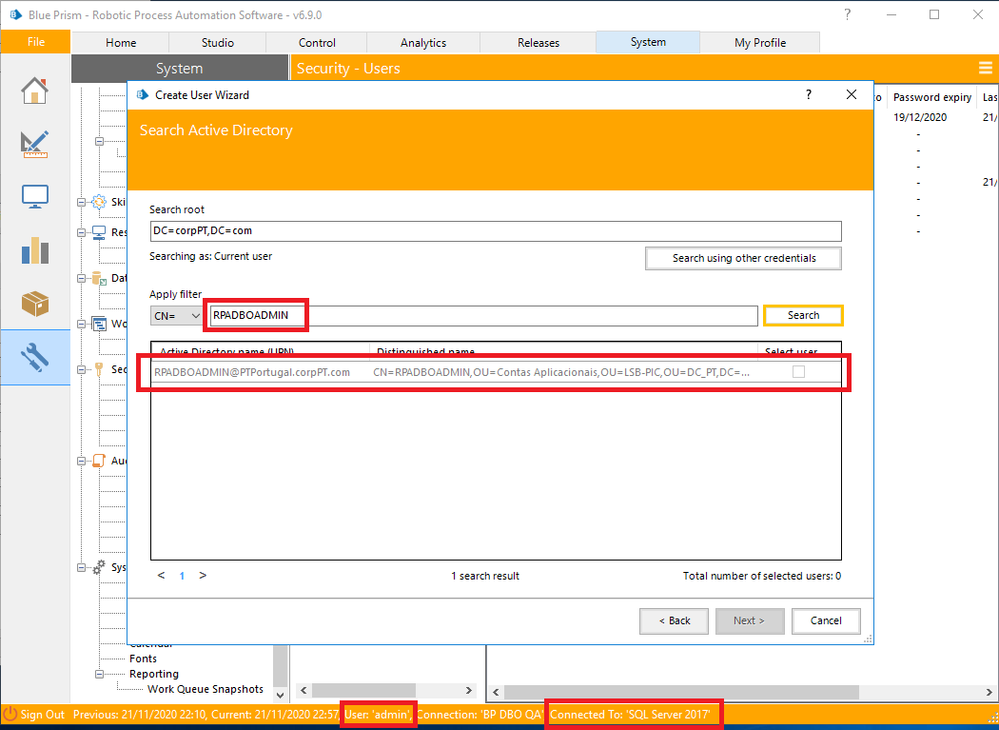The image size is (999, 730).
Task: Switch to the Analytics tab
Action: click(423, 43)
